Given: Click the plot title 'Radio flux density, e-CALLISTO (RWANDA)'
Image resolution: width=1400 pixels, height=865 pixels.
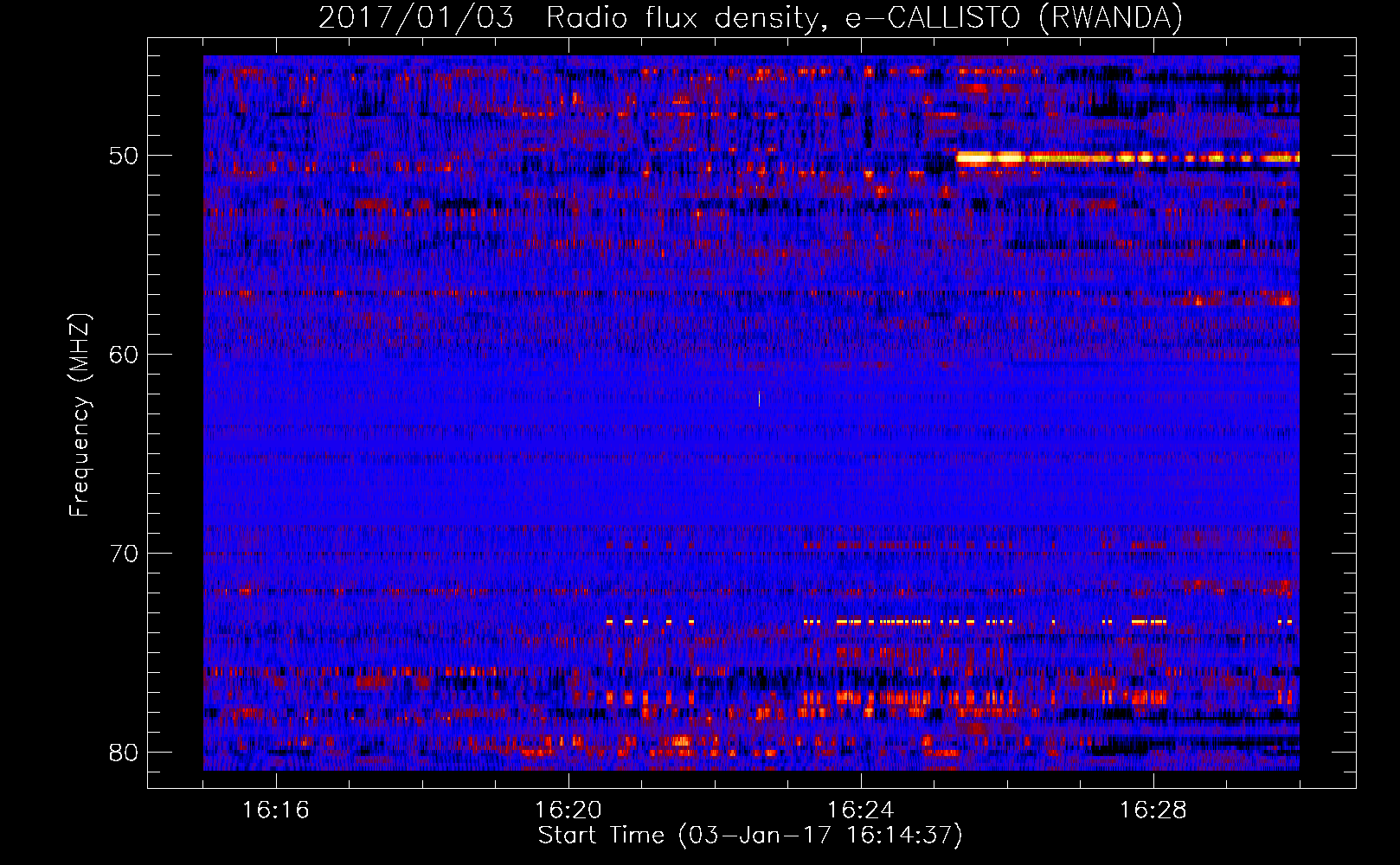Looking at the screenshot, I should [x=864, y=17].
